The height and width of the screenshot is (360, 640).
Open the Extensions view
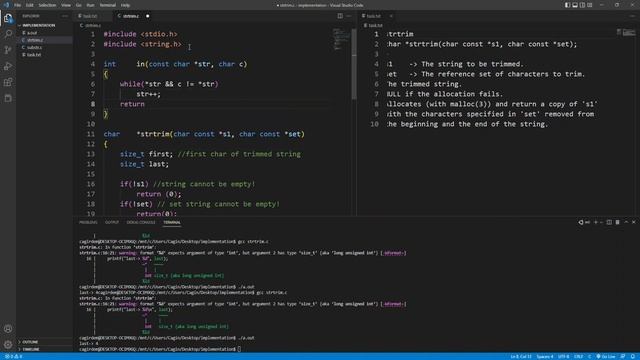point(8,82)
